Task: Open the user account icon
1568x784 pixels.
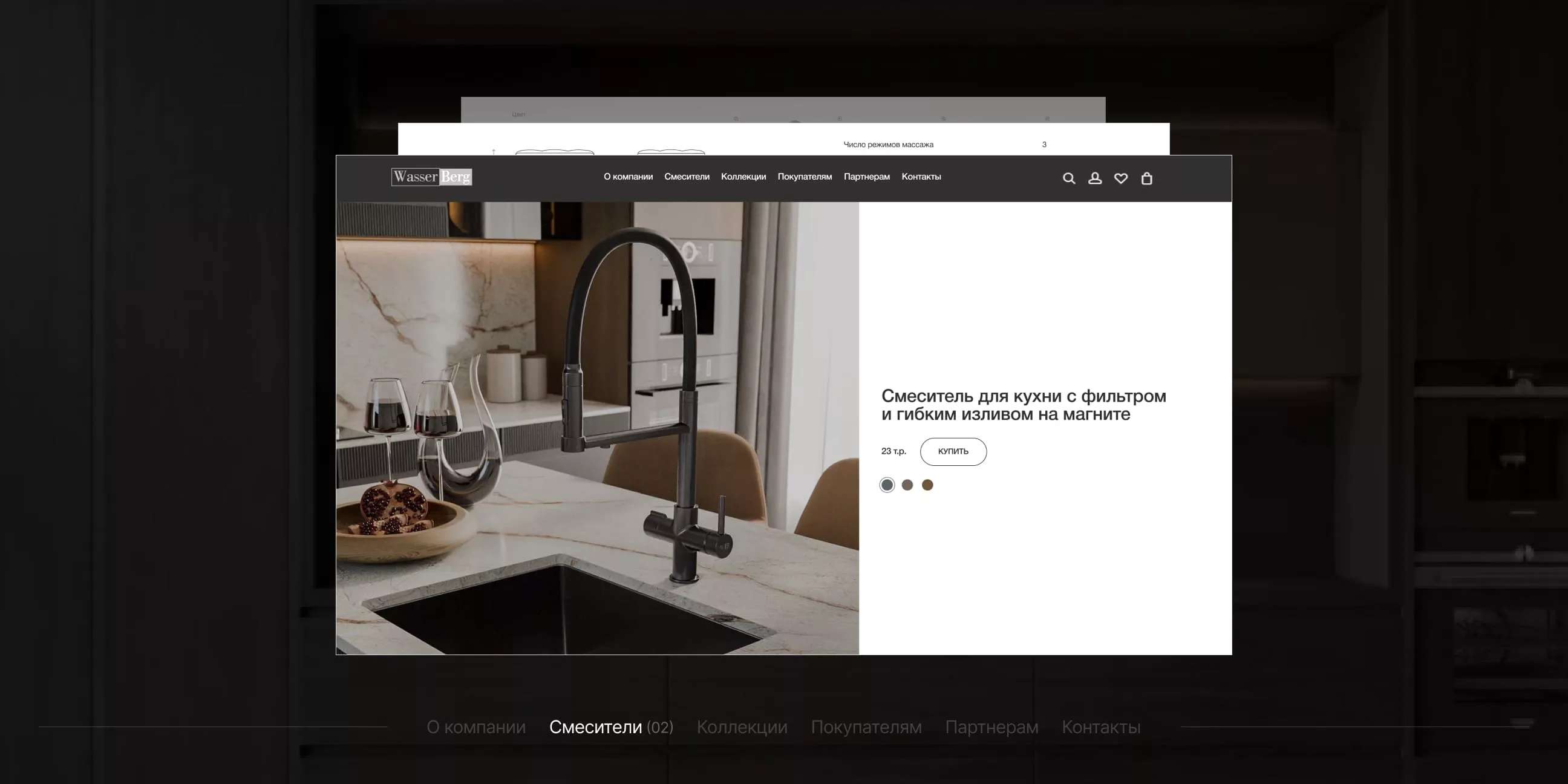Action: click(1095, 178)
